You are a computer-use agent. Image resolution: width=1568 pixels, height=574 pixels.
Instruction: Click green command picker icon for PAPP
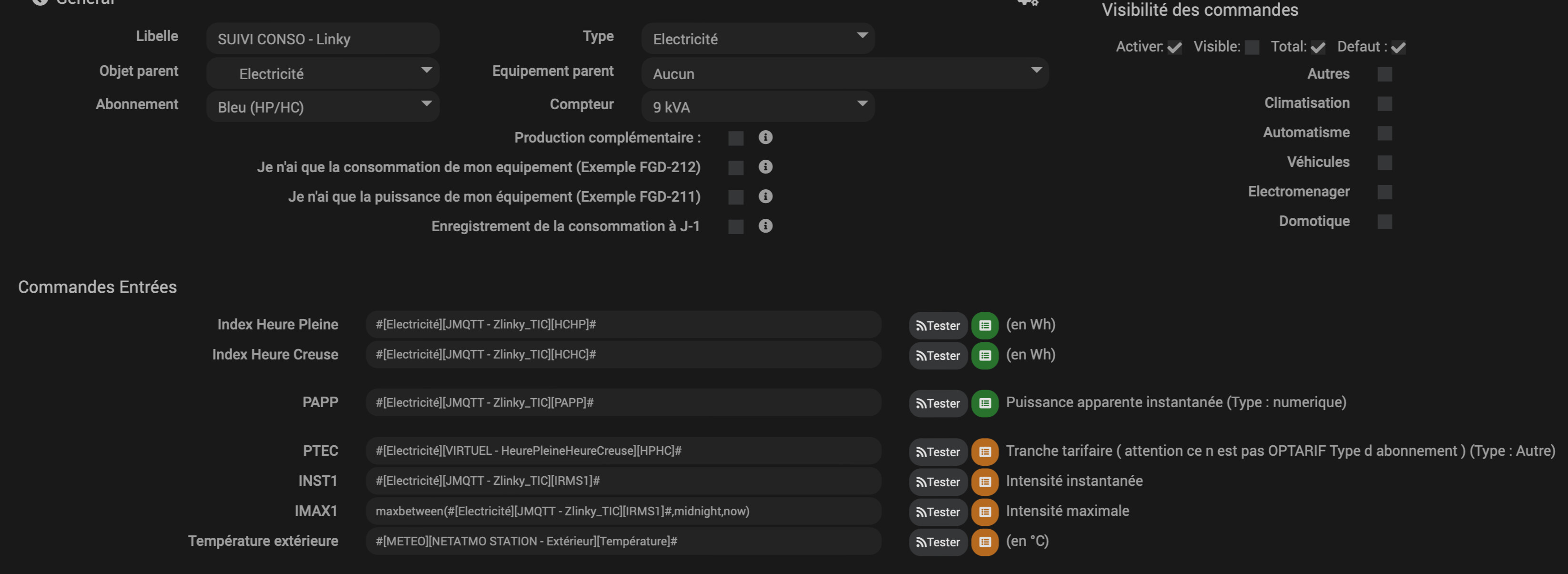(x=984, y=404)
